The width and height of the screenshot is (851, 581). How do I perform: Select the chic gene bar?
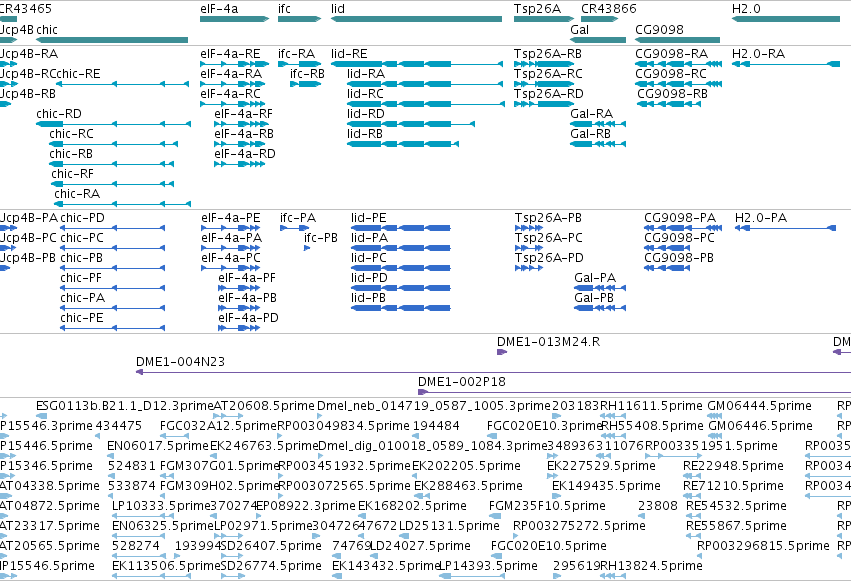click(112, 40)
